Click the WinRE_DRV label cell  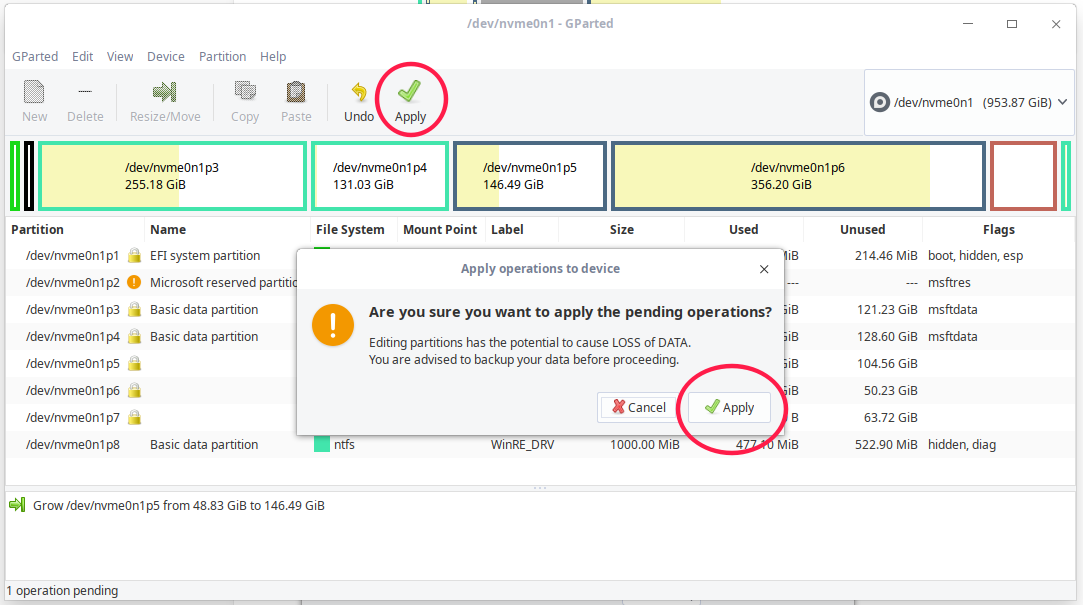pos(522,444)
